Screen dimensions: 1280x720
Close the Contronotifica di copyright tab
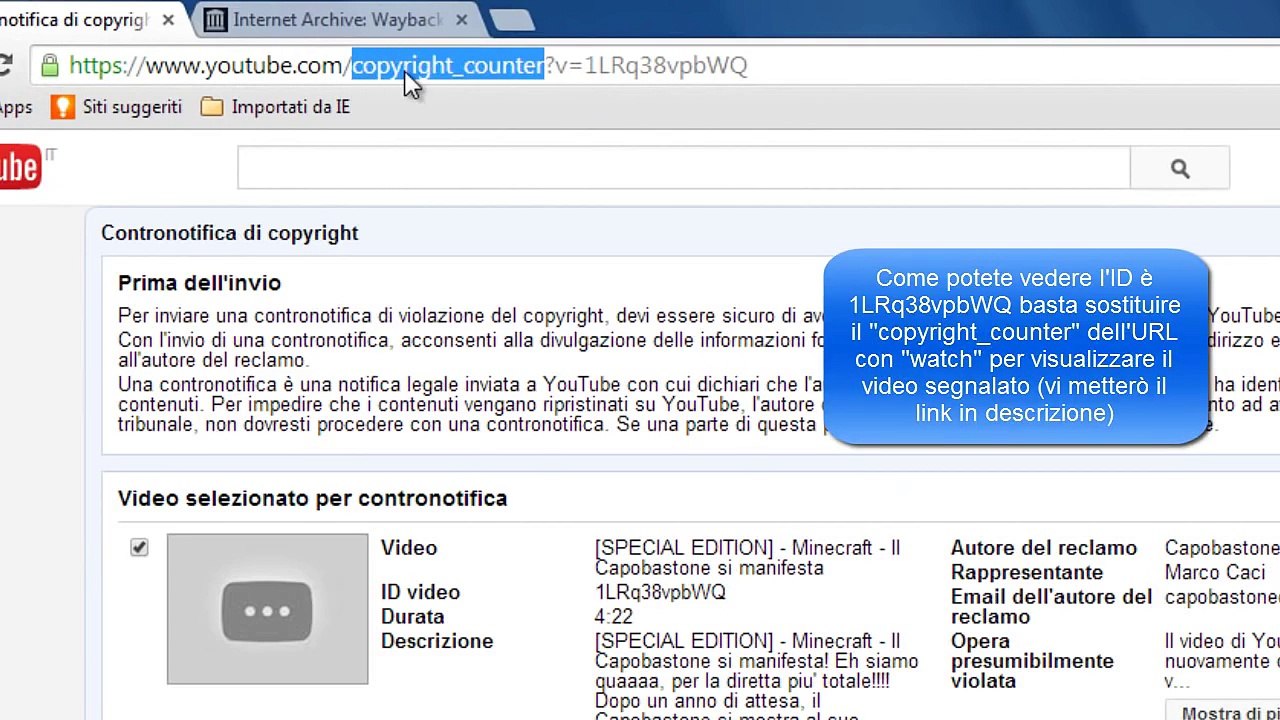tap(168, 20)
